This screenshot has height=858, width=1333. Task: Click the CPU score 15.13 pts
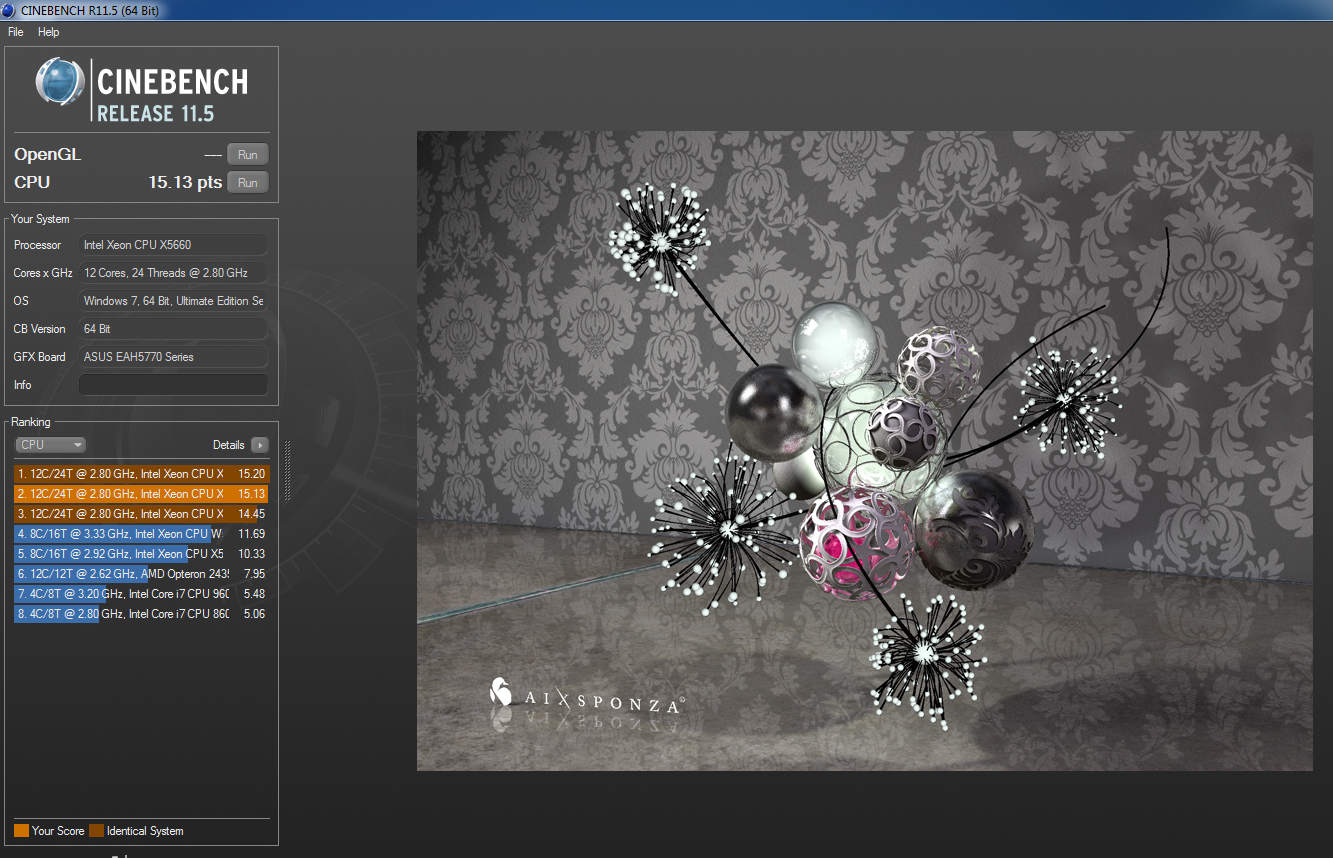185,183
